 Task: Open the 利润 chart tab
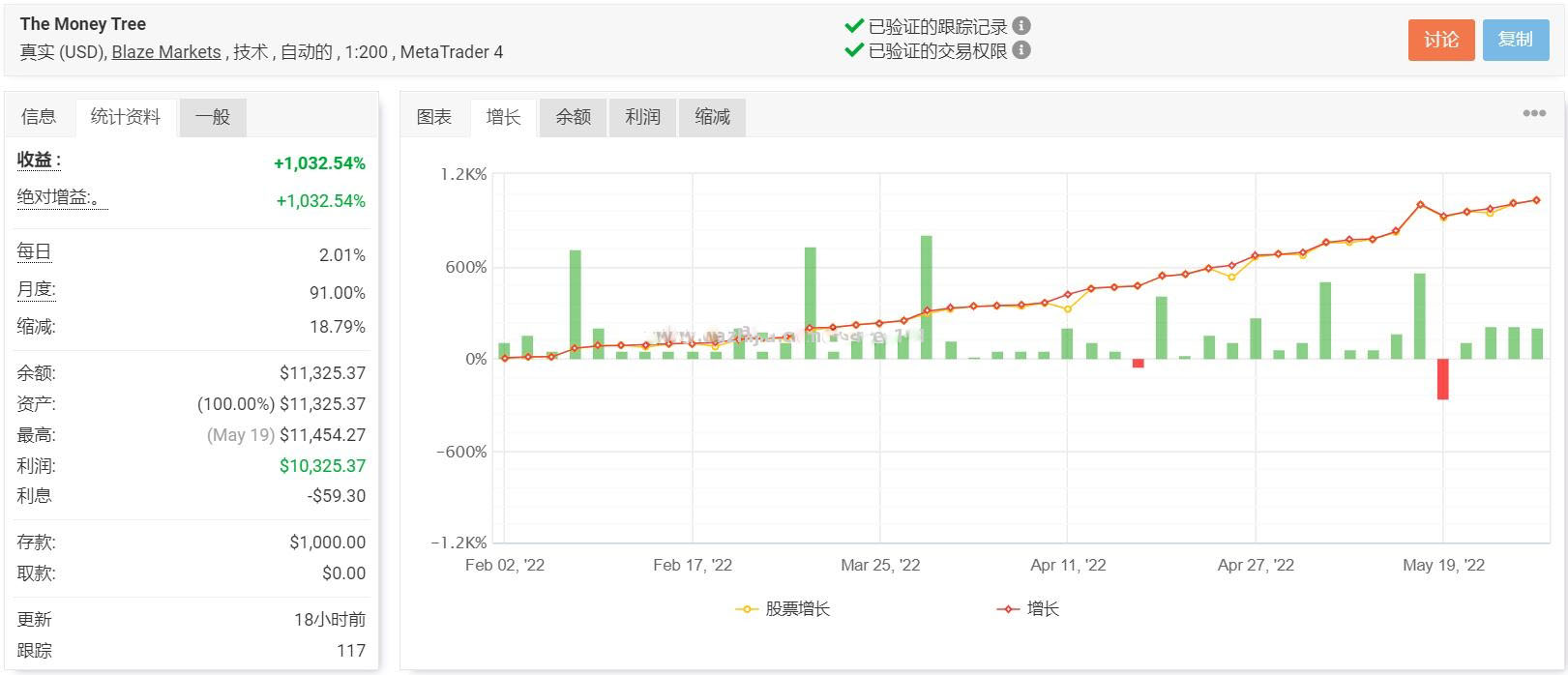coord(642,117)
